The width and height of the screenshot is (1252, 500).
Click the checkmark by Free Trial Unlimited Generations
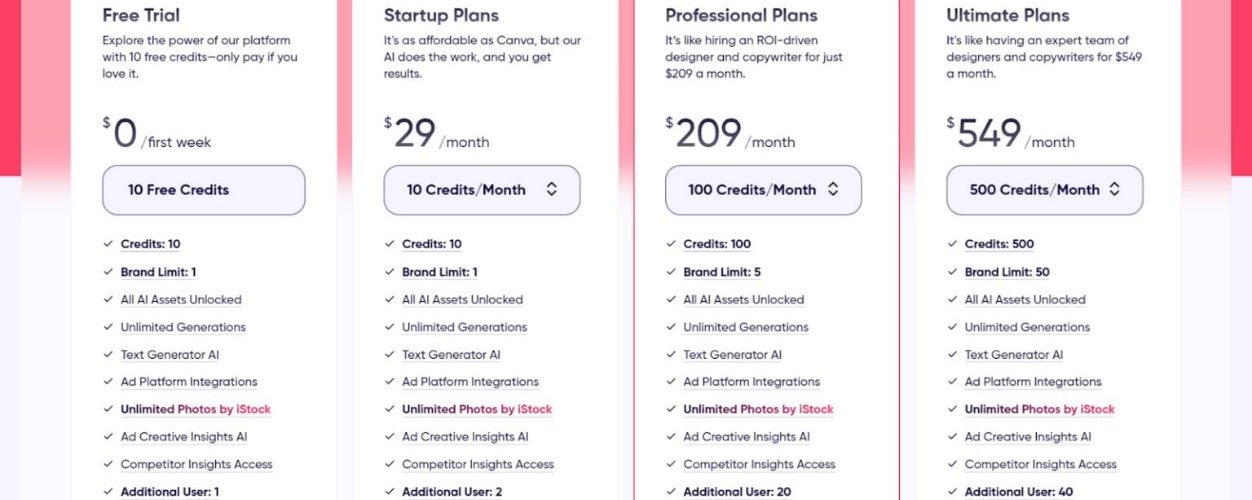pyautogui.click(x=107, y=327)
